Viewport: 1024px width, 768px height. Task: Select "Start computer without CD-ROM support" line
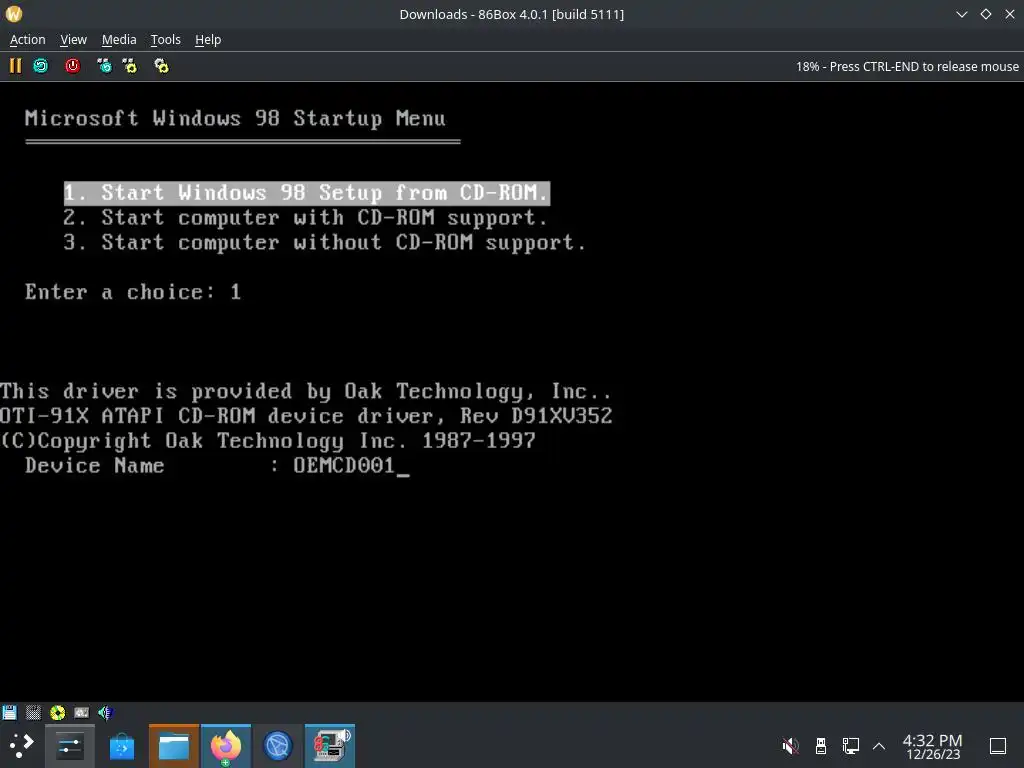pos(325,242)
